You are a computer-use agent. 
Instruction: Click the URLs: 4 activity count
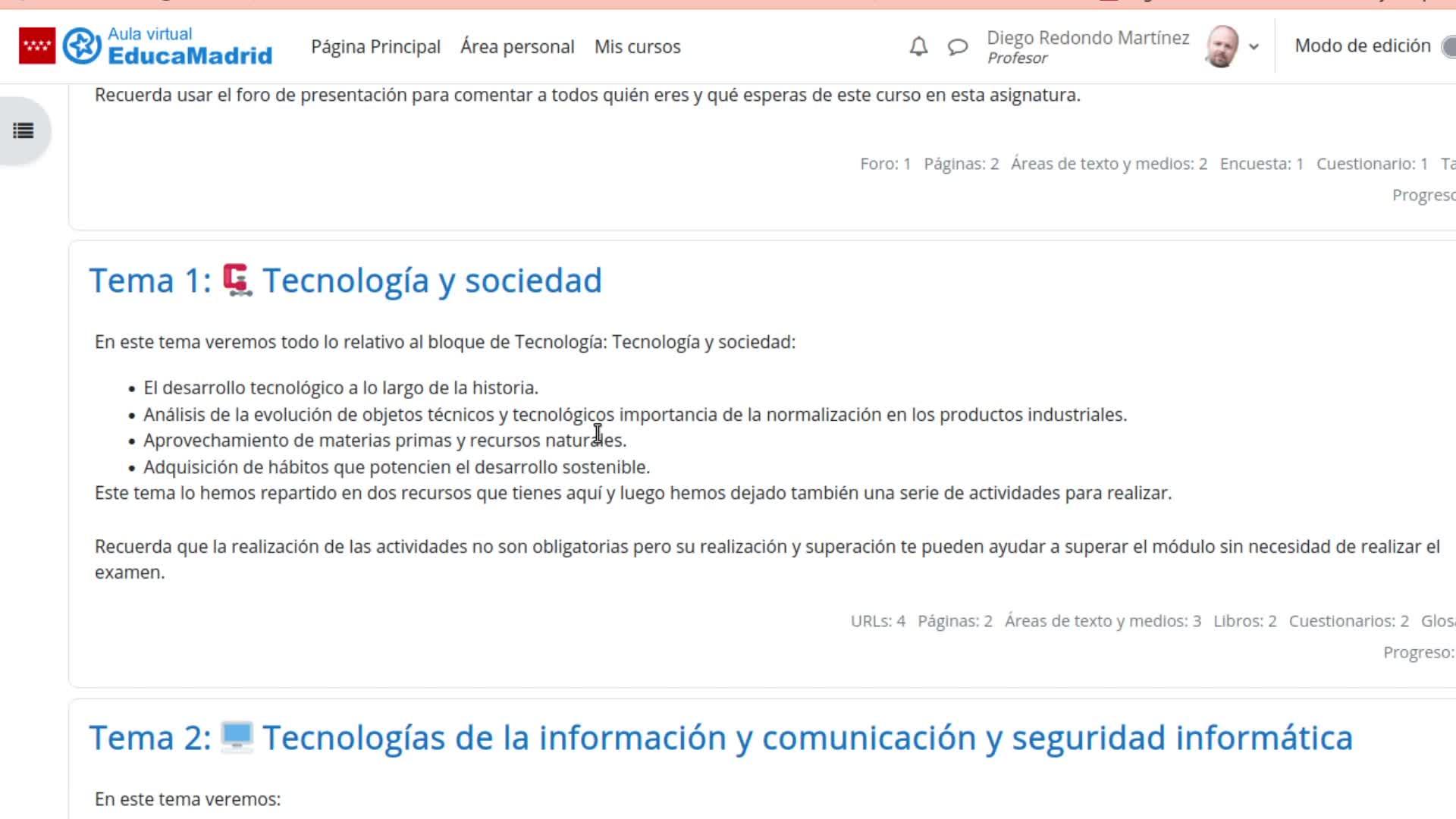point(877,621)
